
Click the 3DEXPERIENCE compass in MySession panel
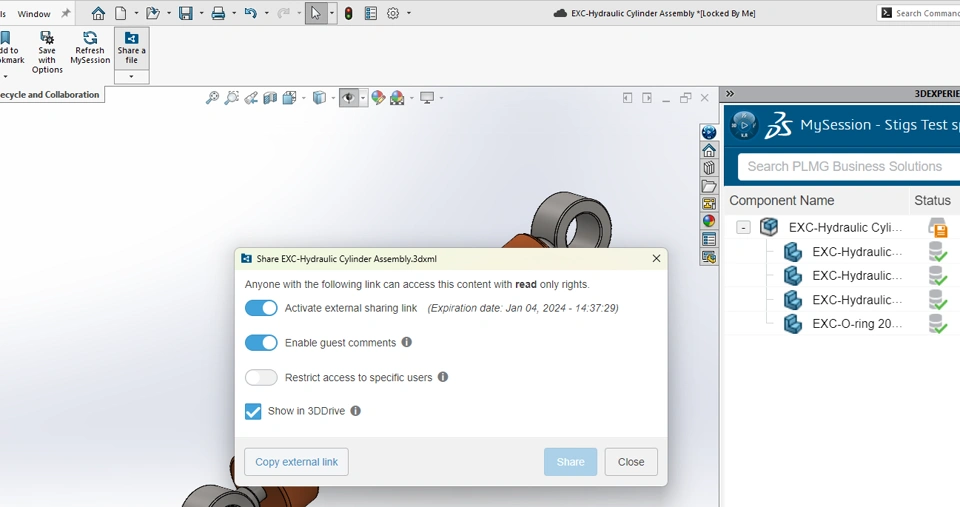click(x=744, y=125)
